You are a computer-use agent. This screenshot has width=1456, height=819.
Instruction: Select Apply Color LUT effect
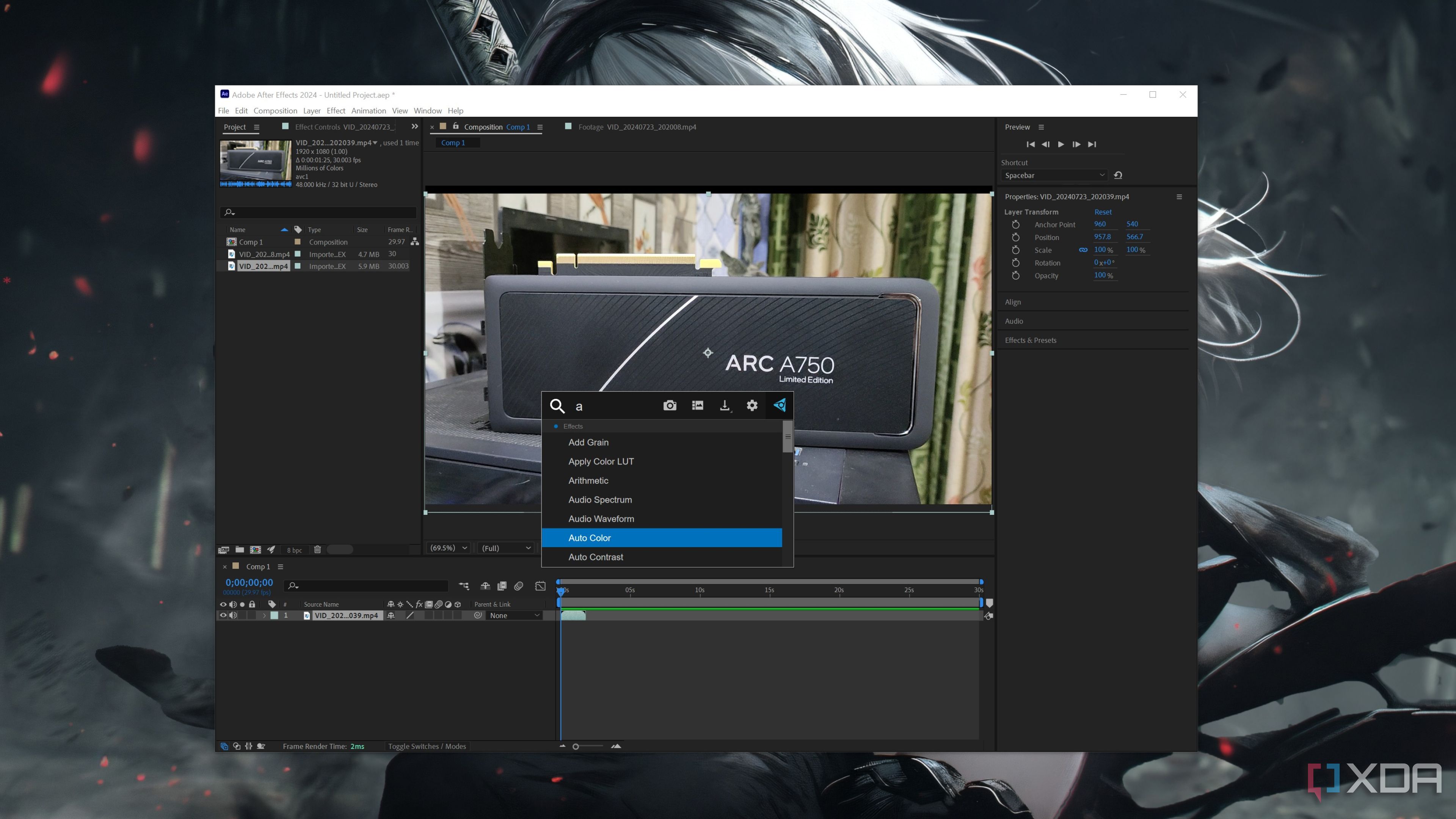(661, 461)
